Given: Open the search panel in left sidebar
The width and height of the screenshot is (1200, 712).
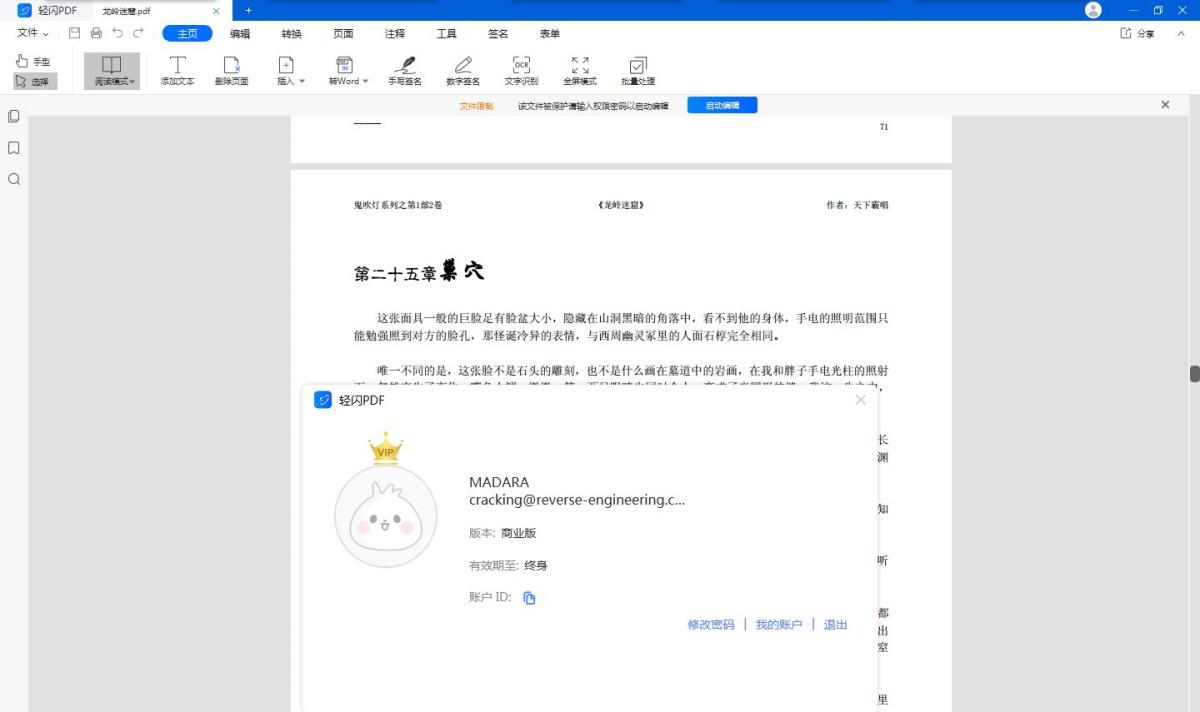Looking at the screenshot, I should coord(14,180).
